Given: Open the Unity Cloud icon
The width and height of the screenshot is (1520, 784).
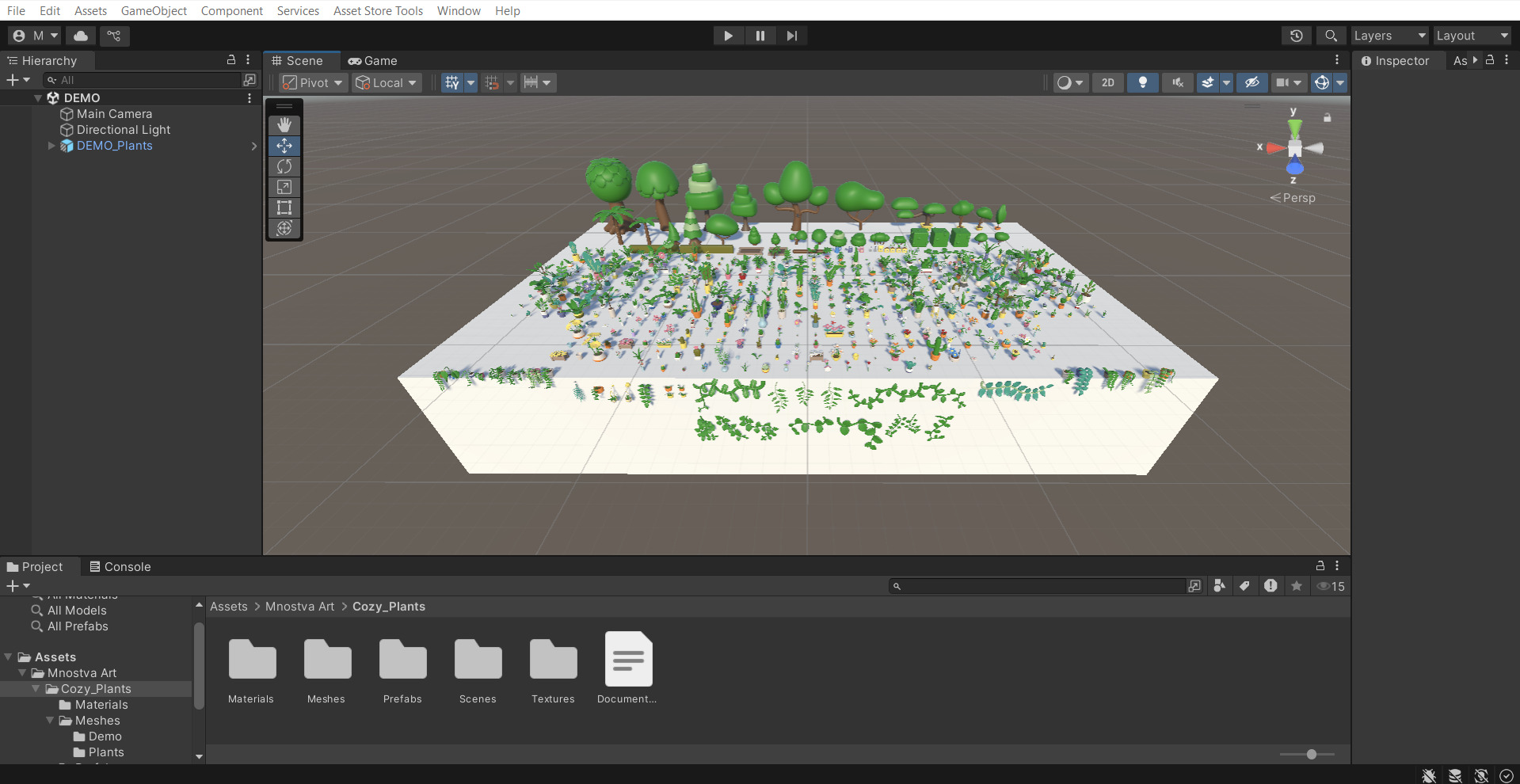Looking at the screenshot, I should [x=81, y=36].
